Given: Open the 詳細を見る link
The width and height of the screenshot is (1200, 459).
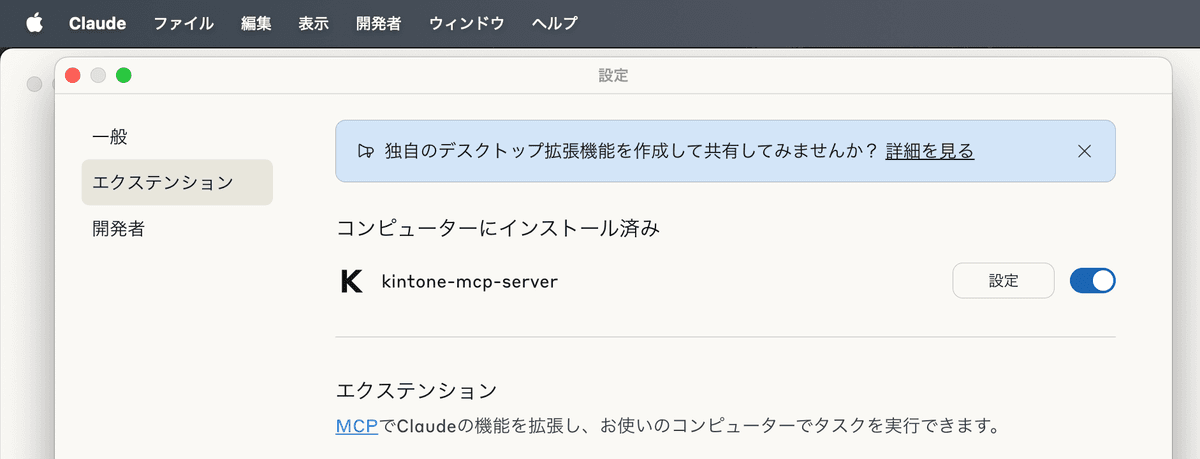Looking at the screenshot, I should pos(930,151).
